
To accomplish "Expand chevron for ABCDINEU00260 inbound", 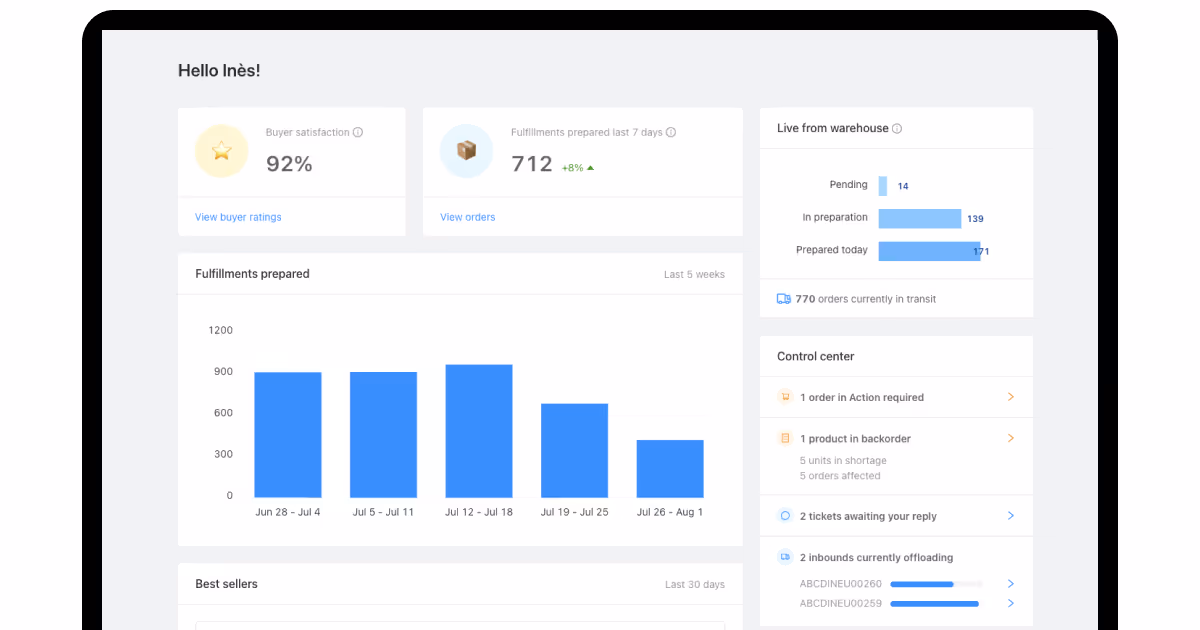I will coord(1011,584).
